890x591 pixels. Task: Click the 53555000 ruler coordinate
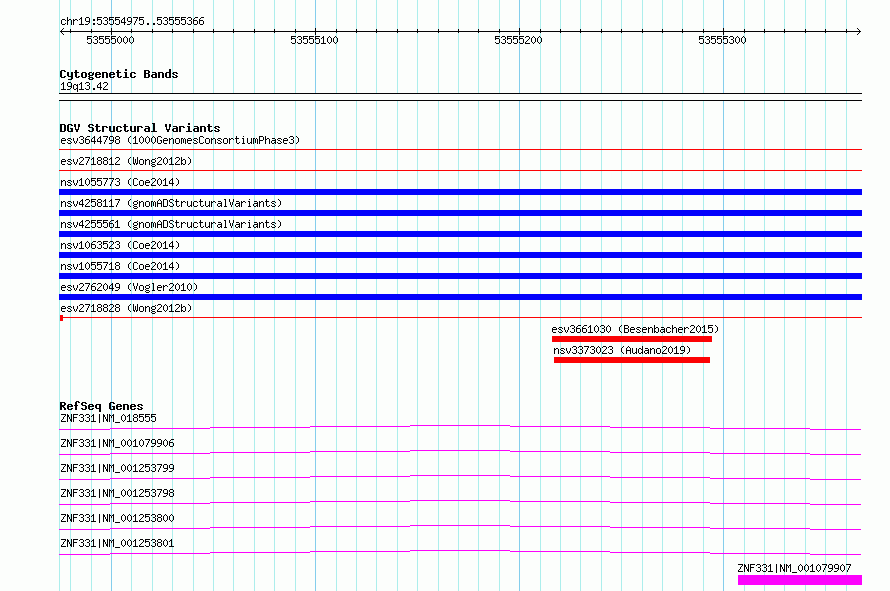coord(110,40)
